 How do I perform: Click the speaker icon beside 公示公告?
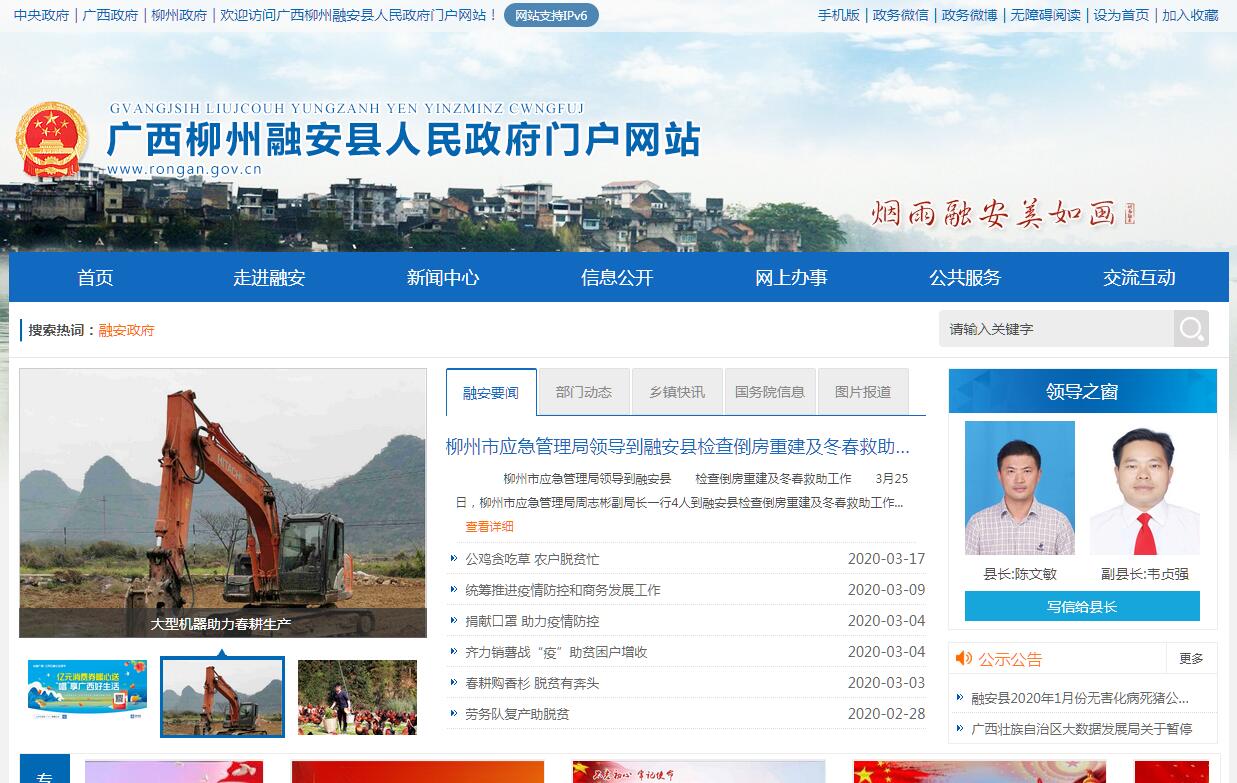(963, 658)
